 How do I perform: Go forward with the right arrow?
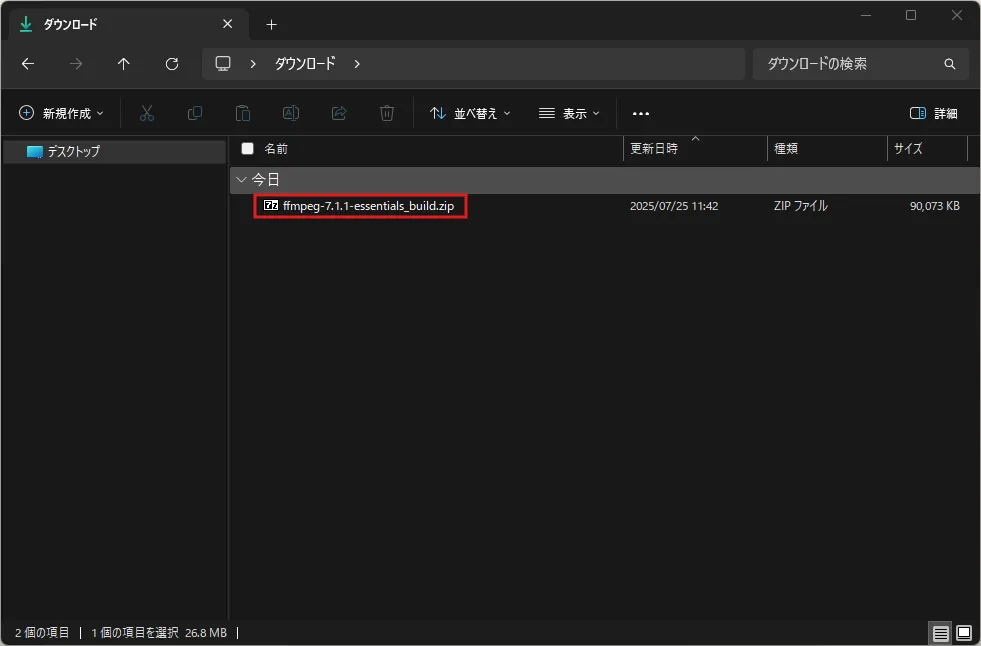tap(76, 63)
